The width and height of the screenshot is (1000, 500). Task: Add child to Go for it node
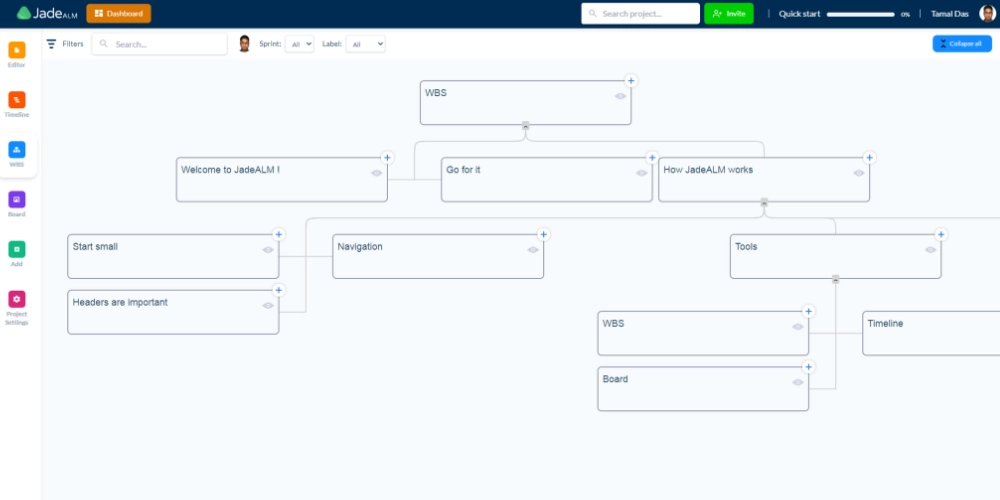click(x=652, y=158)
